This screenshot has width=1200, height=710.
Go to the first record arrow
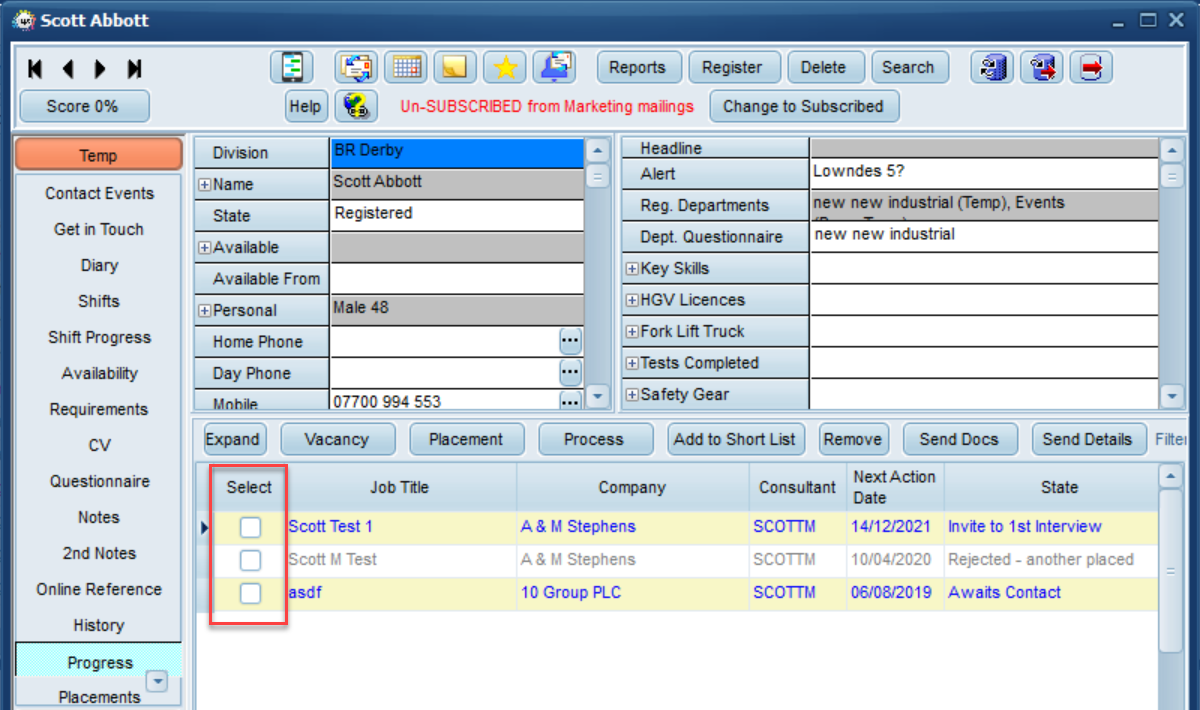(x=36, y=69)
